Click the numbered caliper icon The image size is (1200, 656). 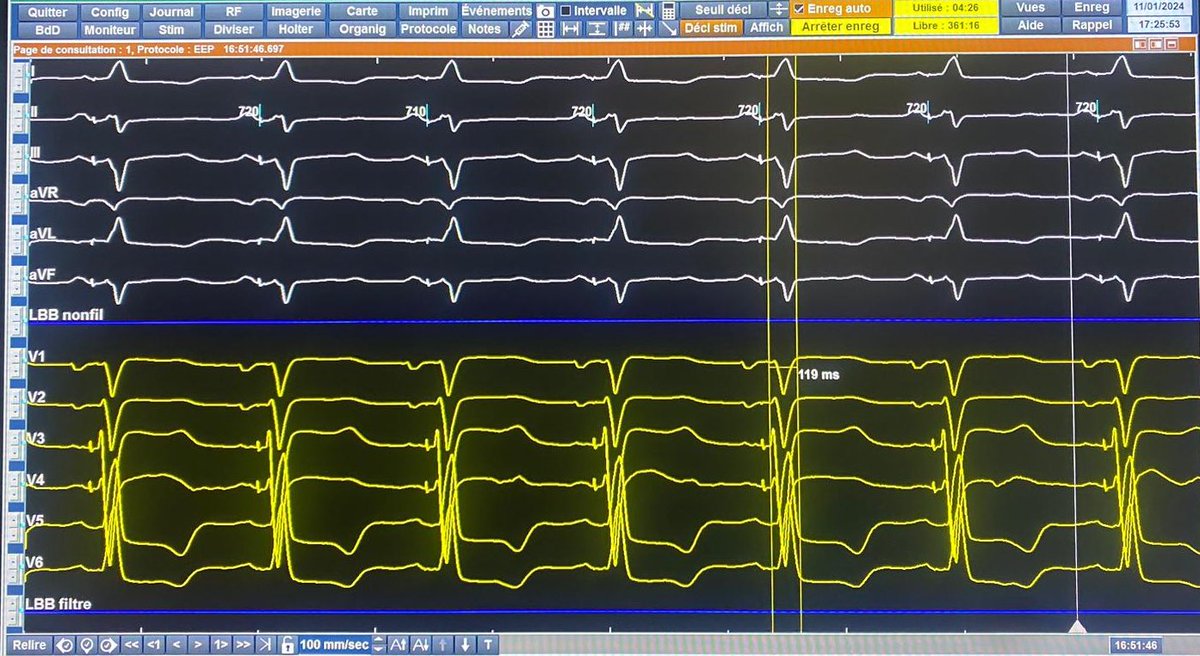tap(622, 29)
